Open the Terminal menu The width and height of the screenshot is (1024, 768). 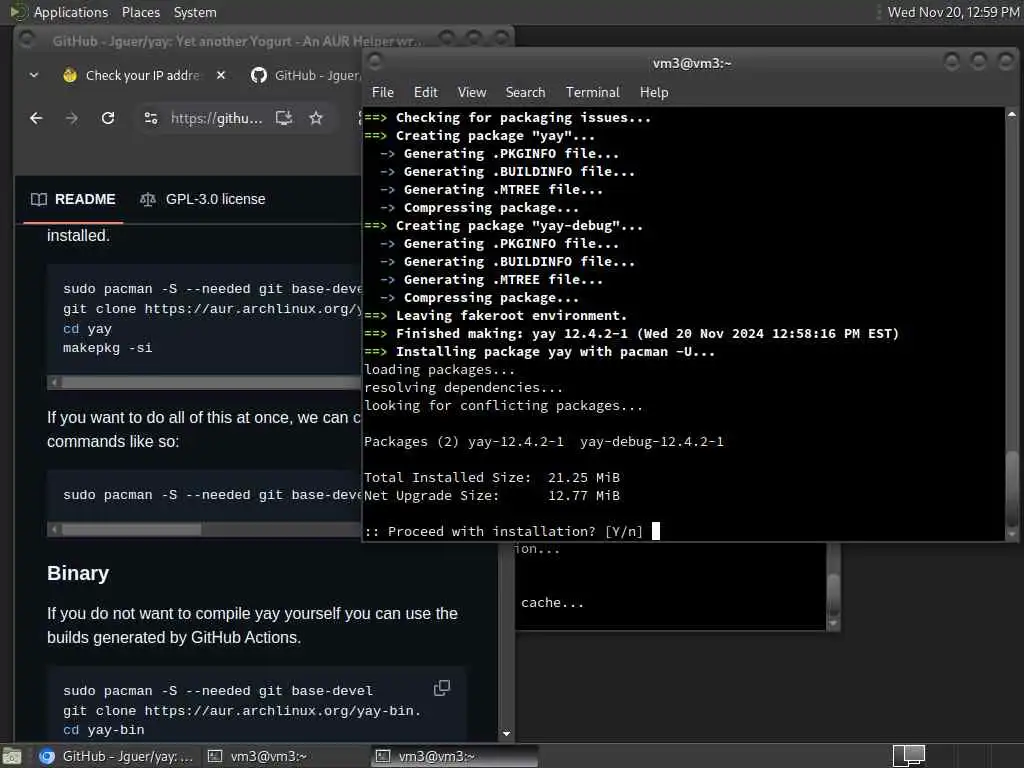[592, 92]
